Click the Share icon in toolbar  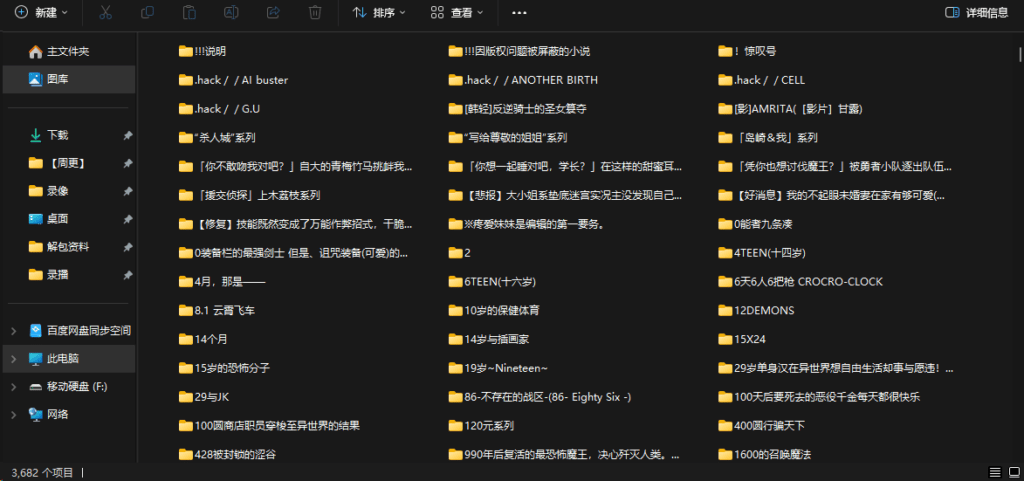273,13
